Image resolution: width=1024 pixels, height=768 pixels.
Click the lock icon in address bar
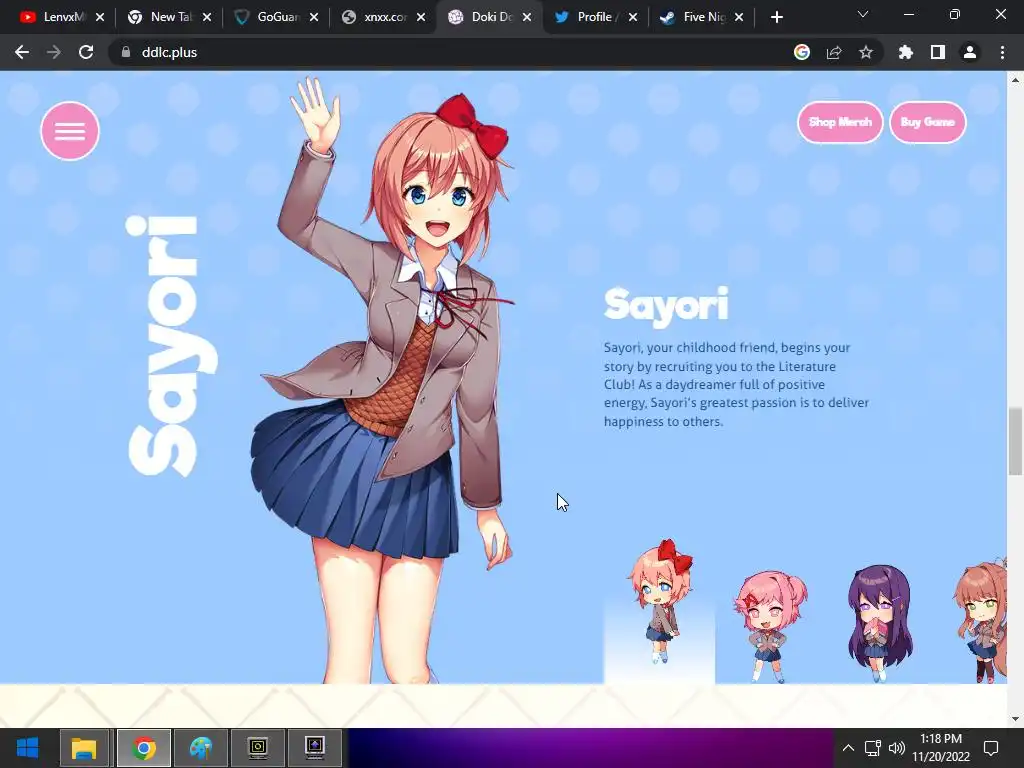coord(126,52)
